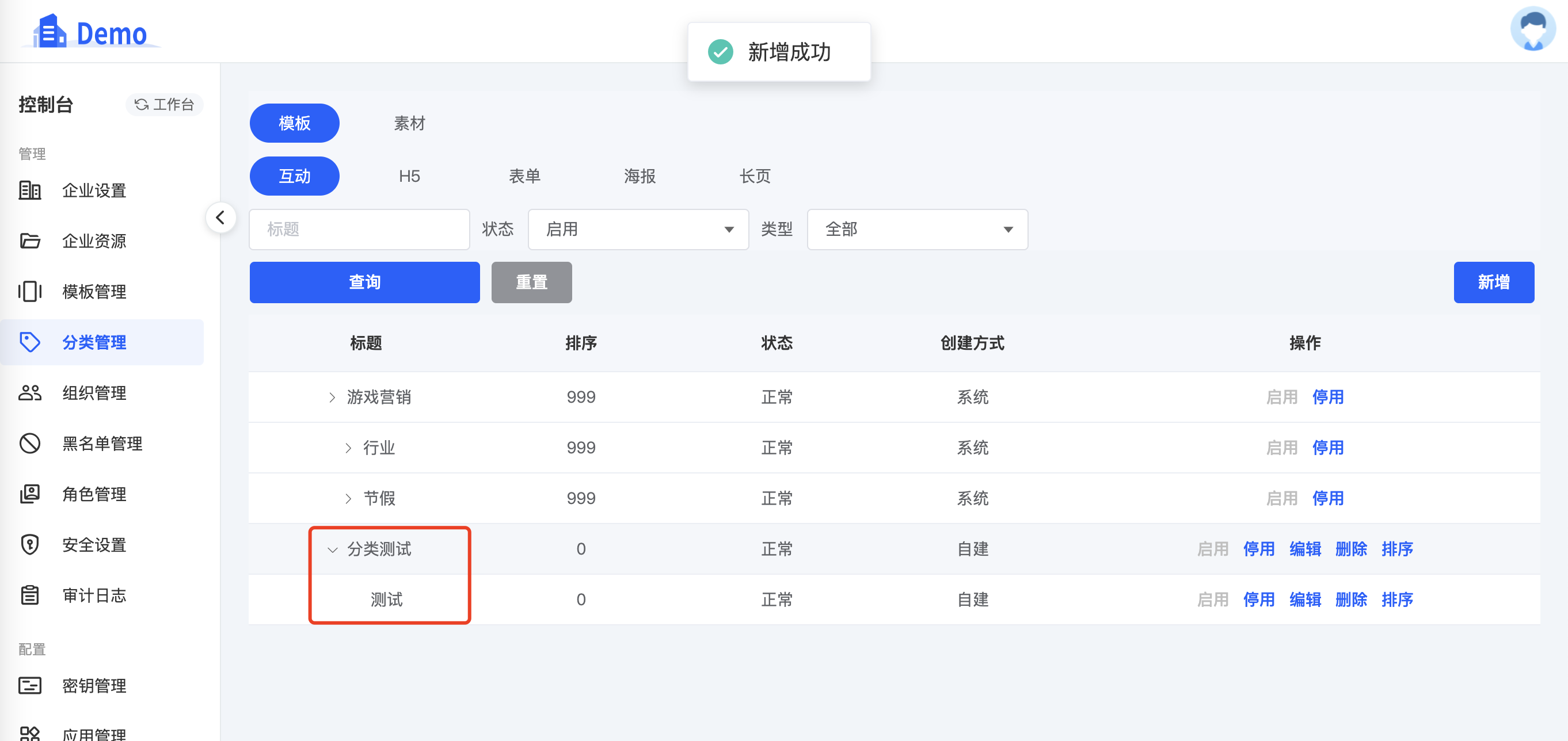Click the green success check icon
The height and width of the screenshot is (741, 1568).
[x=720, y=52]
